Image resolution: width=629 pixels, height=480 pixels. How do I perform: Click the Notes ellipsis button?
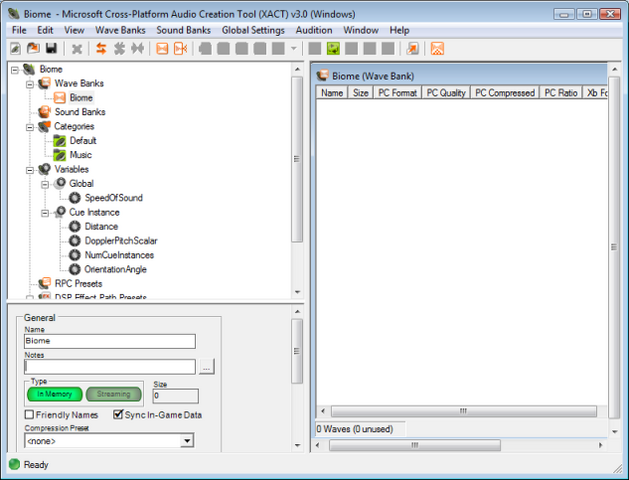coord(206,367)
